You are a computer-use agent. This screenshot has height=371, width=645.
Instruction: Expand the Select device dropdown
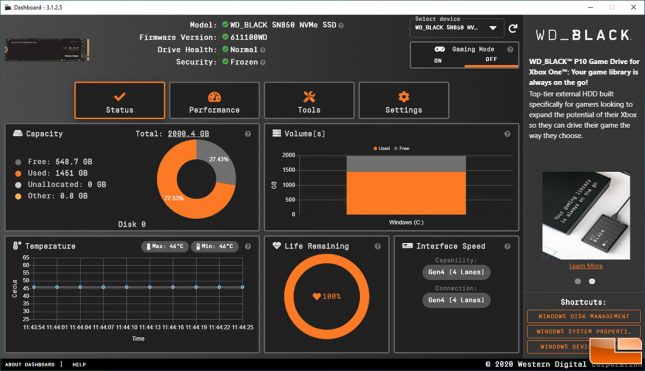pos(457,28)
